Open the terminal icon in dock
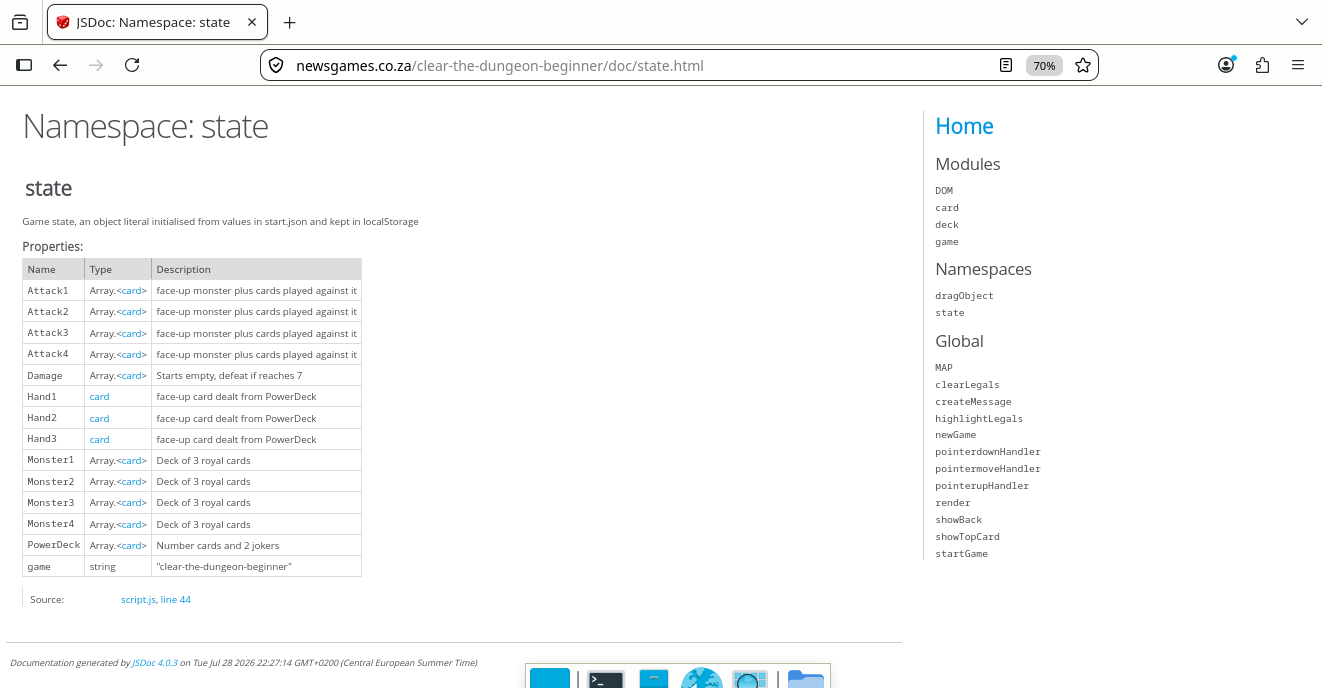Image resolution: width=1322 pixels, height=688 pixels. point(606,679)
